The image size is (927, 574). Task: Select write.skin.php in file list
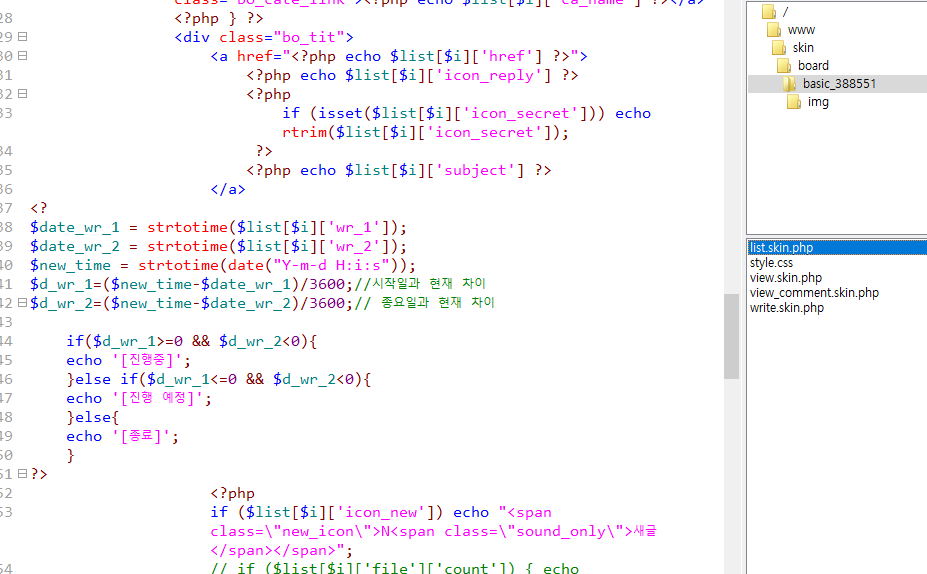[786, 307]
